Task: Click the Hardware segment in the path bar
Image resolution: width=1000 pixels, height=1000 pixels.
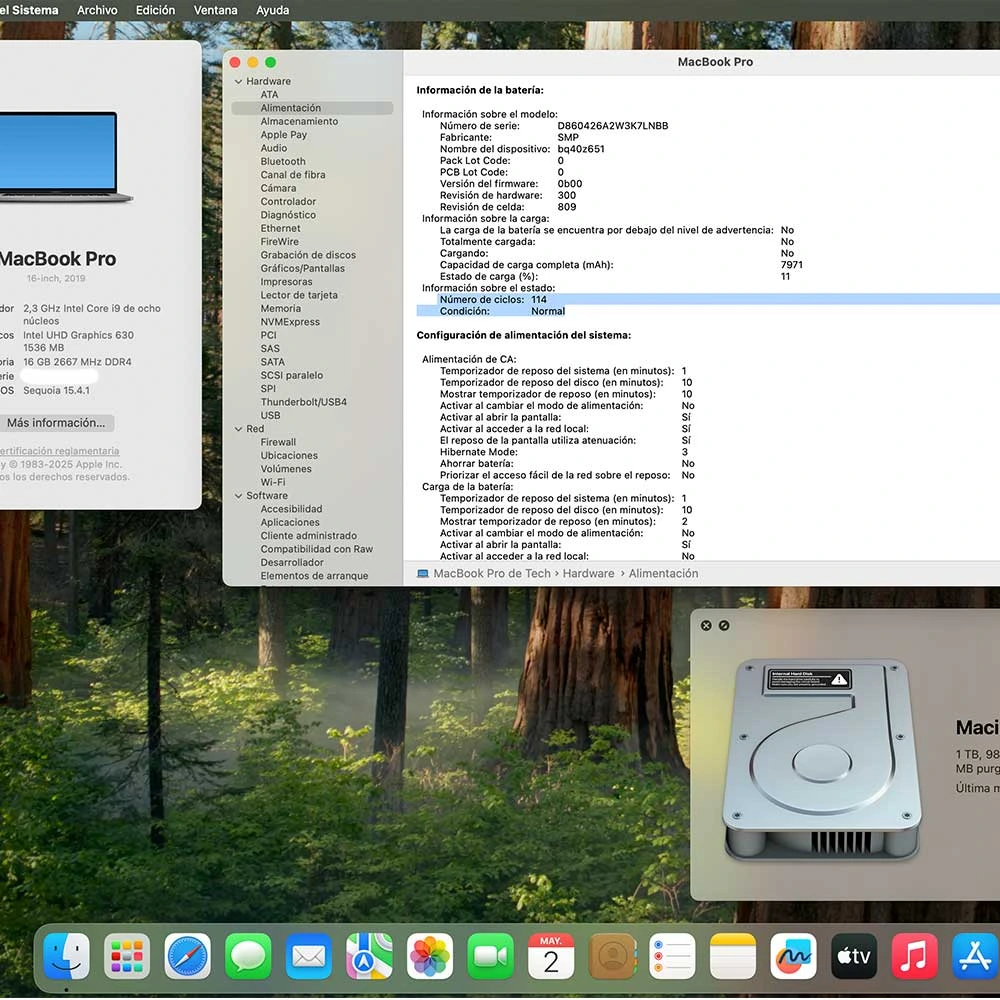Action: pyautogui.click(x=589, y=573)
